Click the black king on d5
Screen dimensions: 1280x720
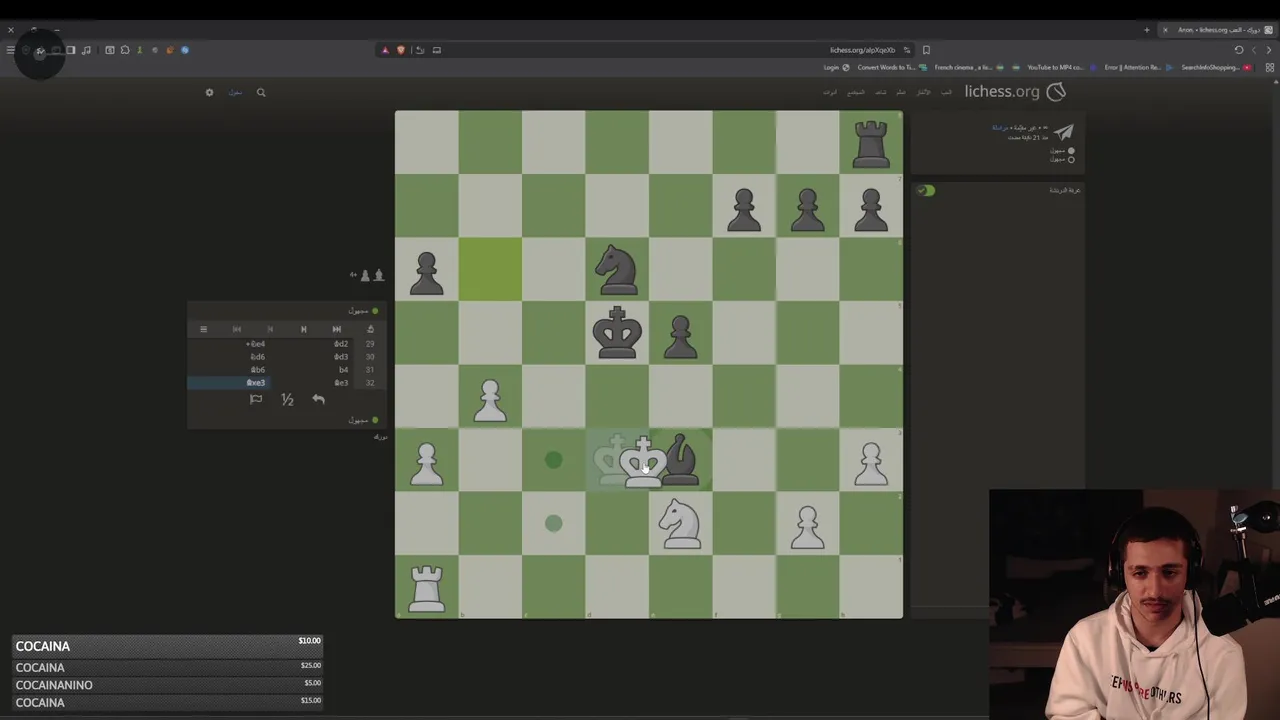[x=617, y=333]
